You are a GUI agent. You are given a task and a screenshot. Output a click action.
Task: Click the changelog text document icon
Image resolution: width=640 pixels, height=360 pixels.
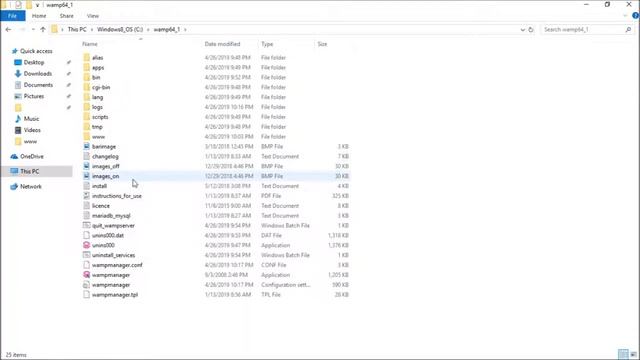click(x=87, y=156)
